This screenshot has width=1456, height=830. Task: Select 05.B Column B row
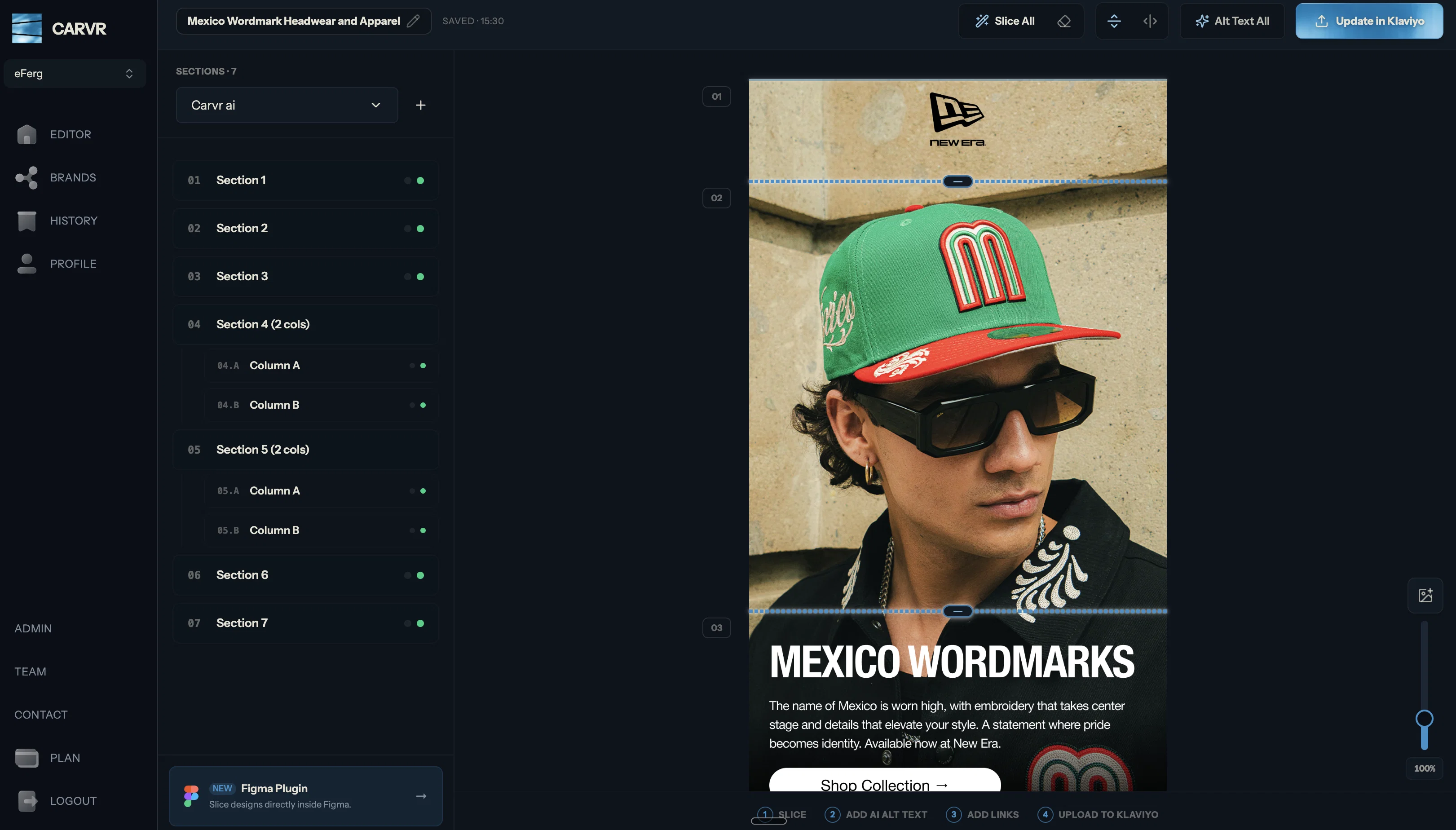pos(322,530)
